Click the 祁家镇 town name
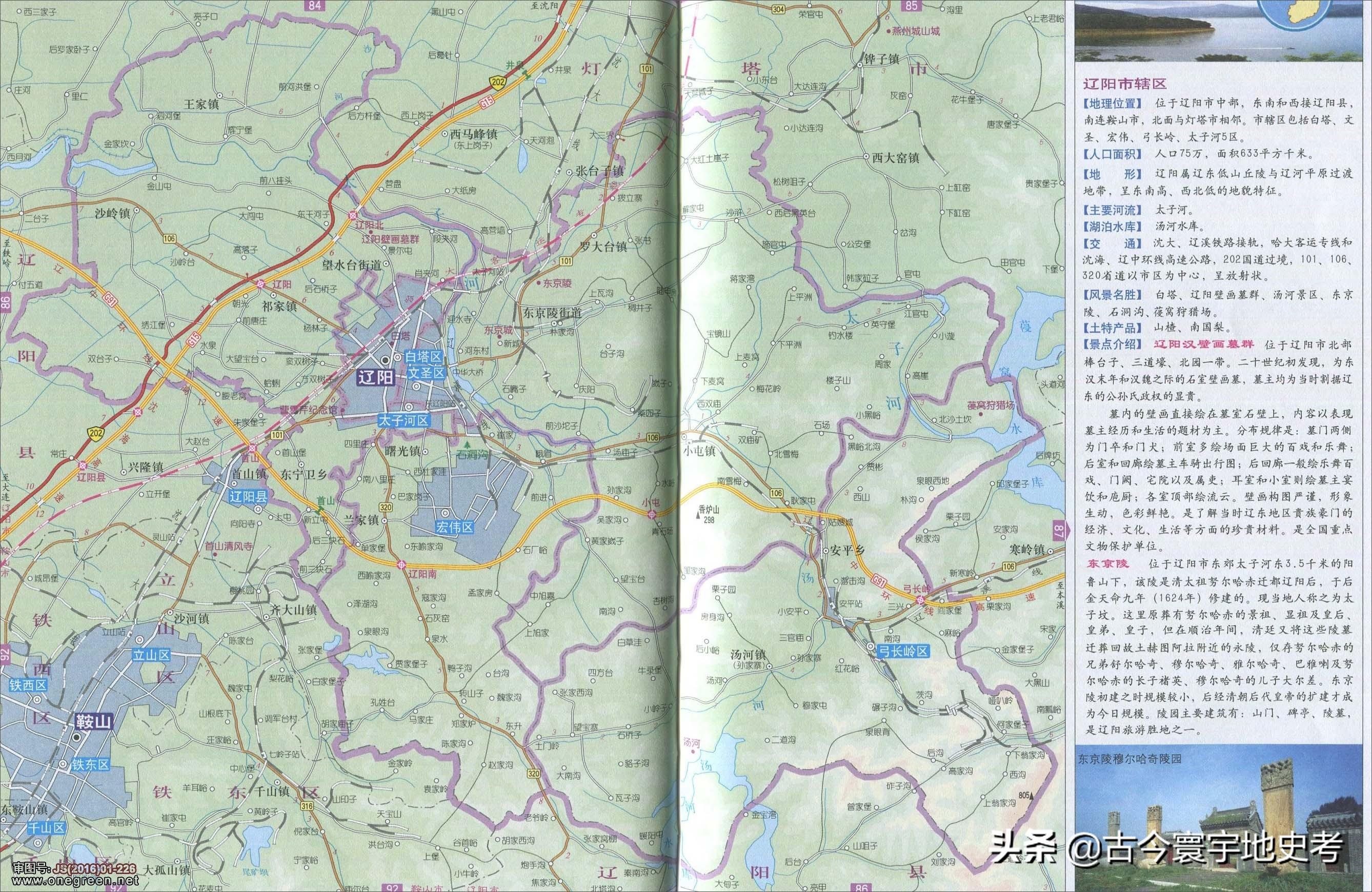 [278, 306]
